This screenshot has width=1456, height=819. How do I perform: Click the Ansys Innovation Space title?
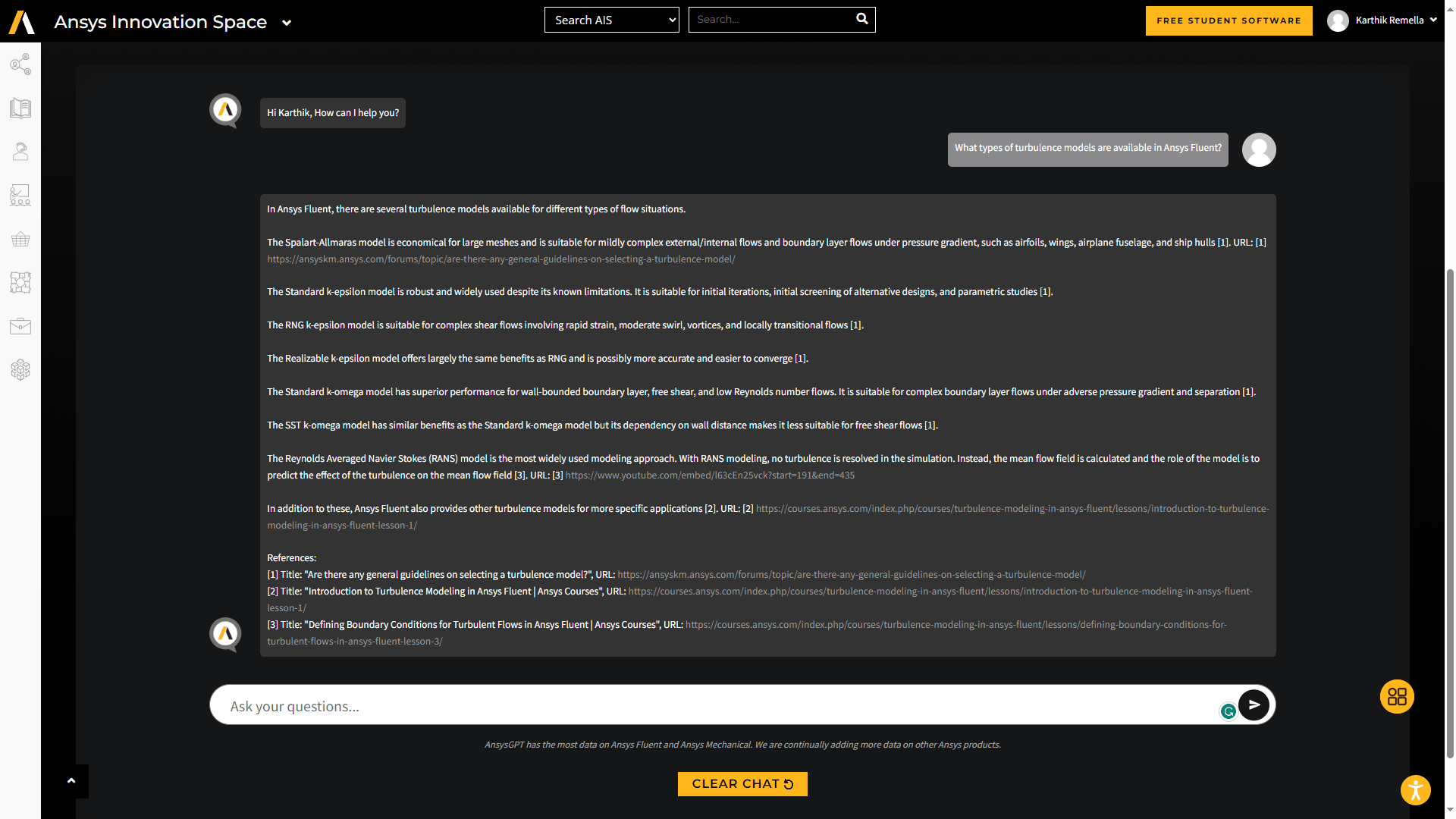[x=161, y=22]
